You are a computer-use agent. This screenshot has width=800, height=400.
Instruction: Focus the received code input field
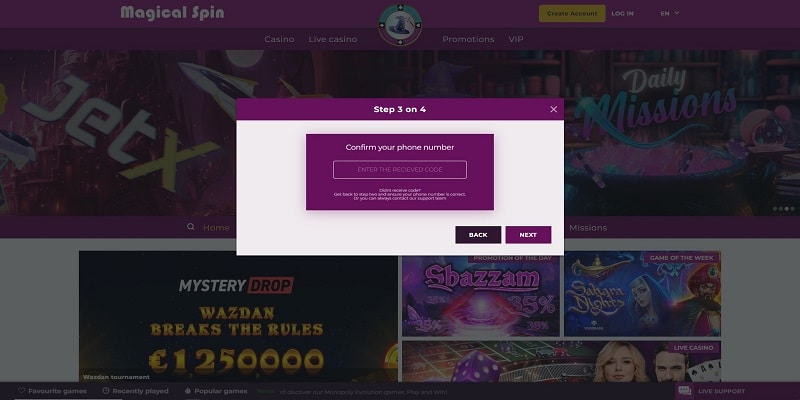tap(400, 169)
